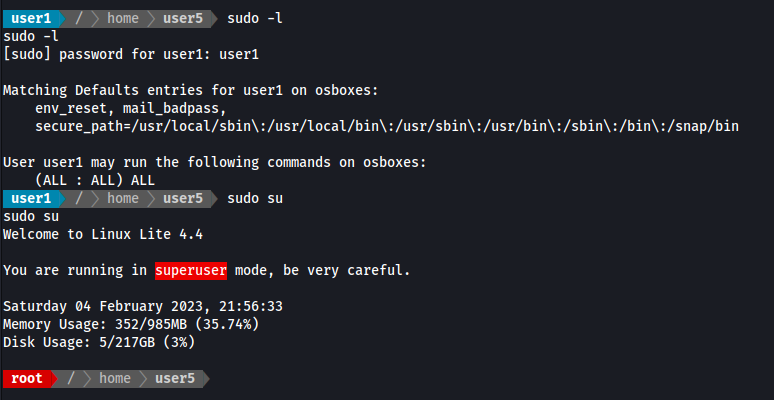Viewport: 774px width, 400px height.
Task: Click the user1 segment beside the sudo -l command
Action: 31,18
